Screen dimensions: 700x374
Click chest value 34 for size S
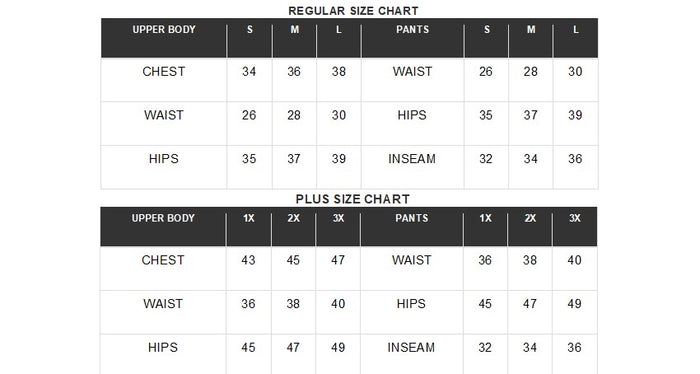tap(249, 71)
